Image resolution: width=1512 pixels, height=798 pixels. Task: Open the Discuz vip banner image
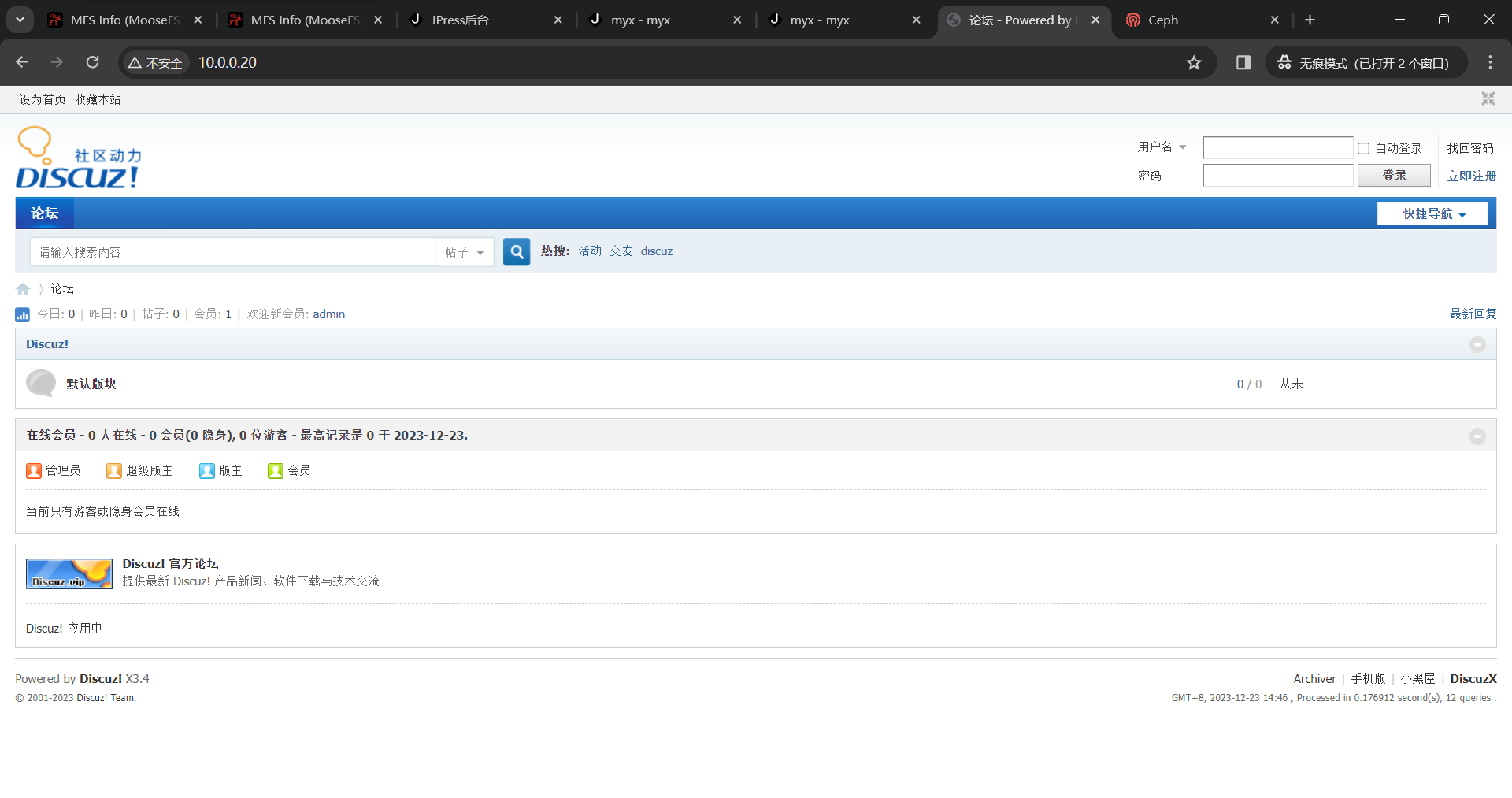[x=69, y=573]
